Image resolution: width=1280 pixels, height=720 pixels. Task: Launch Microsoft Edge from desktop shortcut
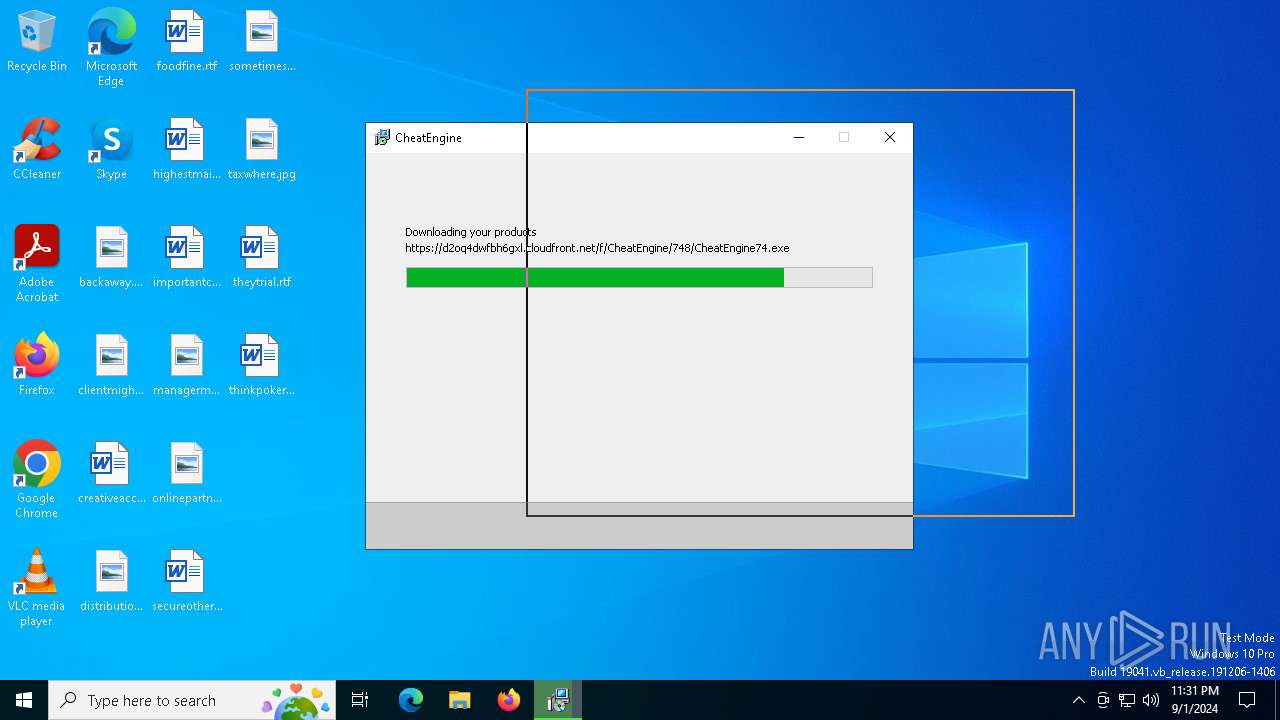coord(111,47)
